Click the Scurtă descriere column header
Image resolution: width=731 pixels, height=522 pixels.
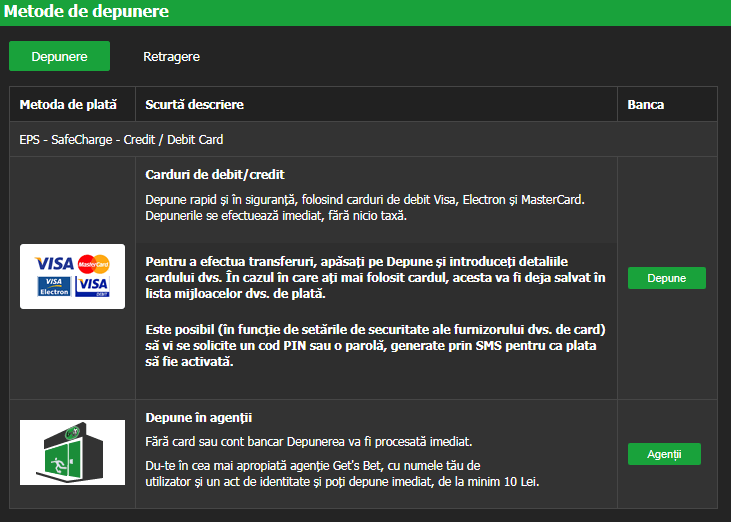point(194,104)
